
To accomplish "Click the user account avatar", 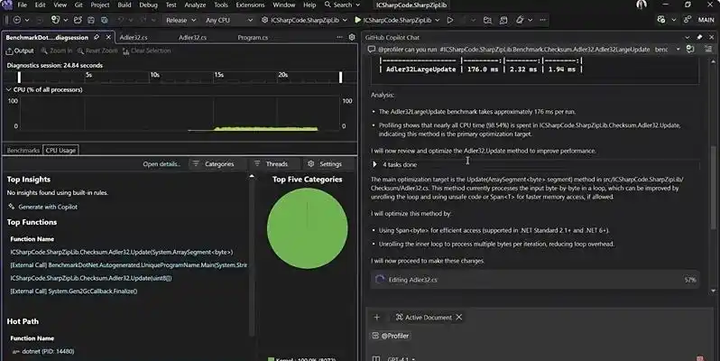I will click(x=641, y=5).
